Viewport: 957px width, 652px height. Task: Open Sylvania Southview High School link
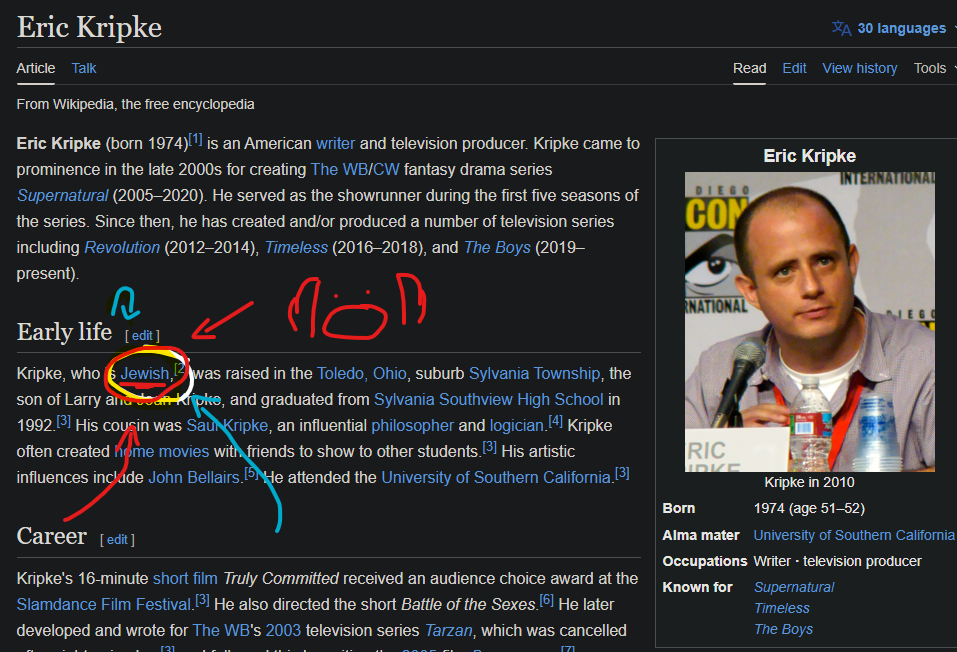pos(488,399)
